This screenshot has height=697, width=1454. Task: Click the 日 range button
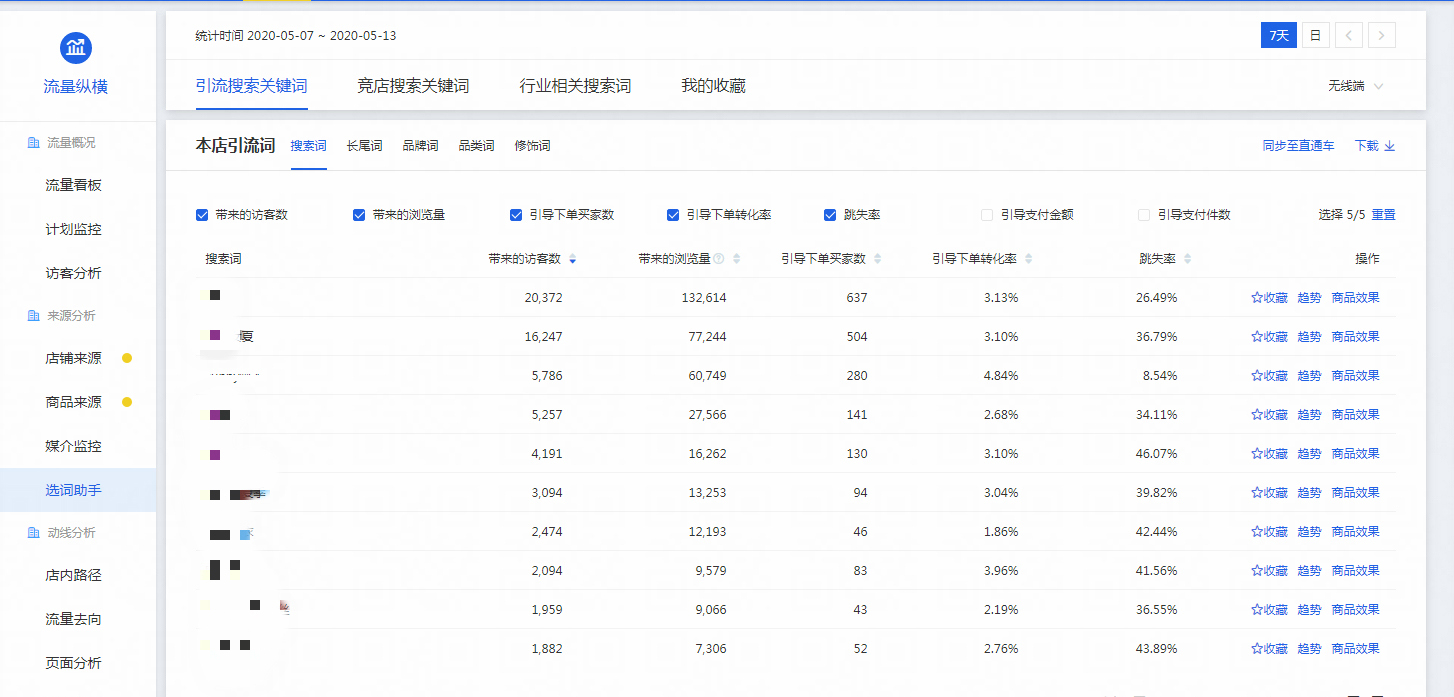pos(1315,36)
